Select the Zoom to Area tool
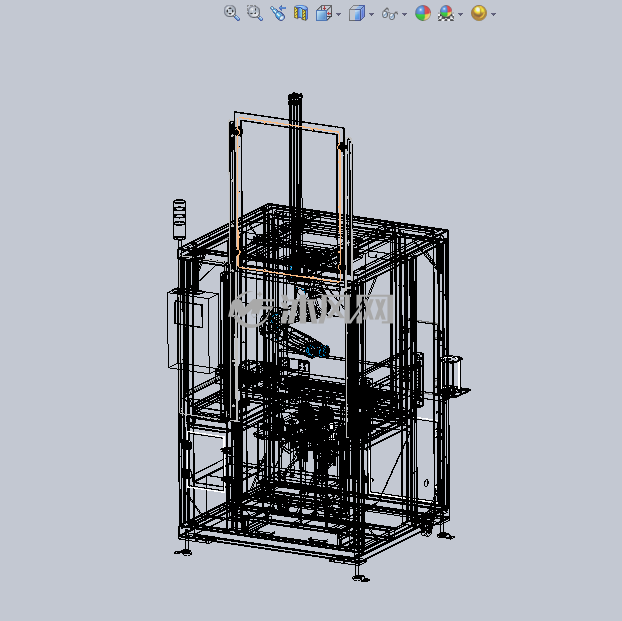Viewport: 622px width, 621px height. [x=255, y=13]
